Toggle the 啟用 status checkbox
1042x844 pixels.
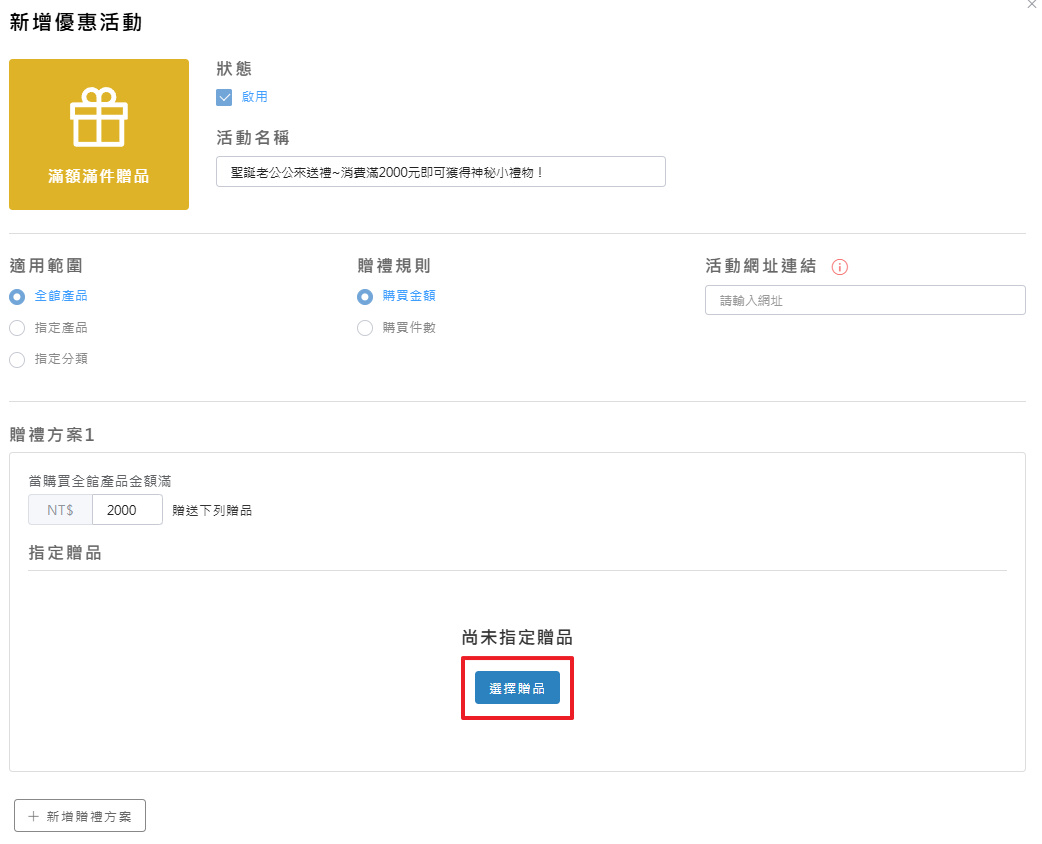224,97
